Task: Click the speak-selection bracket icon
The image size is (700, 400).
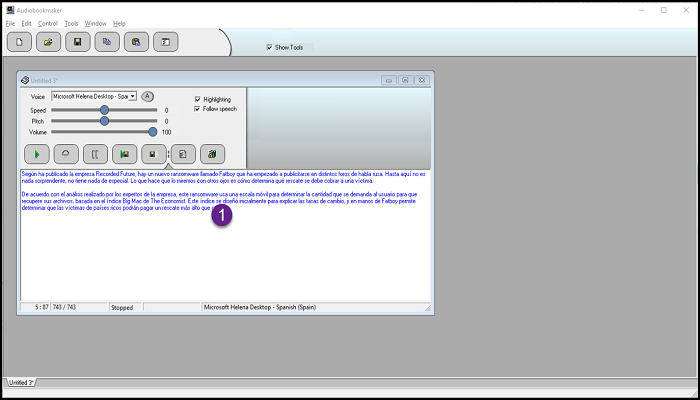Action: 95,154
